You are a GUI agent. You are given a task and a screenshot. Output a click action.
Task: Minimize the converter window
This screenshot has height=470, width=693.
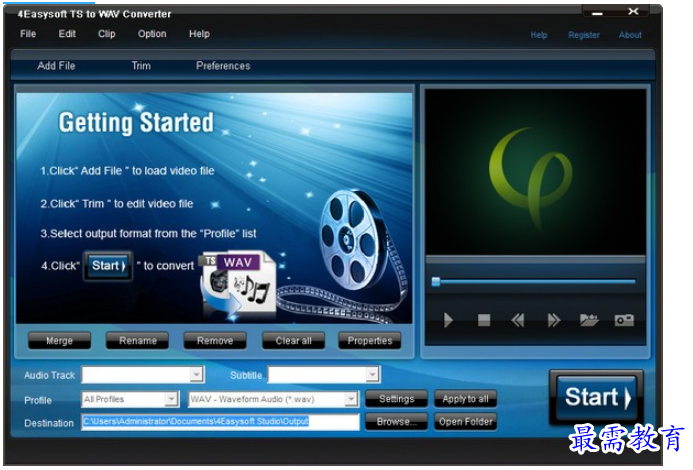tap(598, 13)
